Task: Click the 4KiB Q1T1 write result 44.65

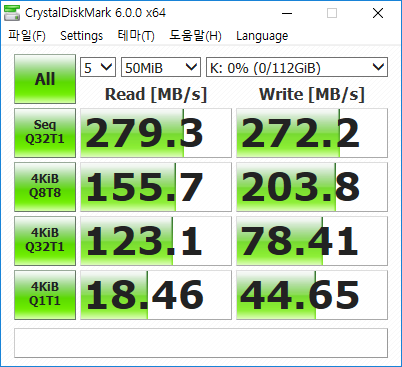Action: coord(312,295)
